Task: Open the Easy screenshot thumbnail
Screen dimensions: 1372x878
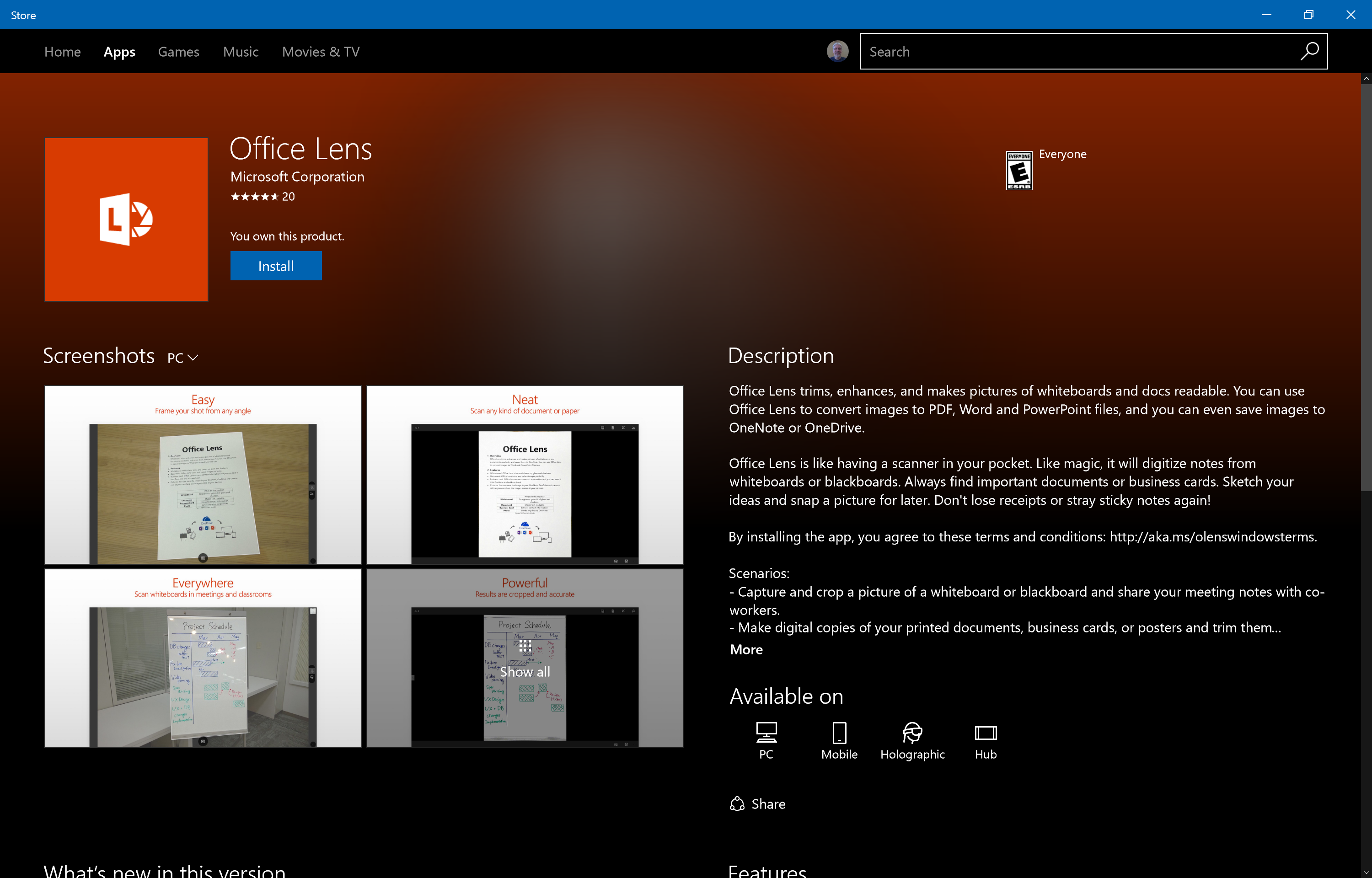Action: [203, 475]
